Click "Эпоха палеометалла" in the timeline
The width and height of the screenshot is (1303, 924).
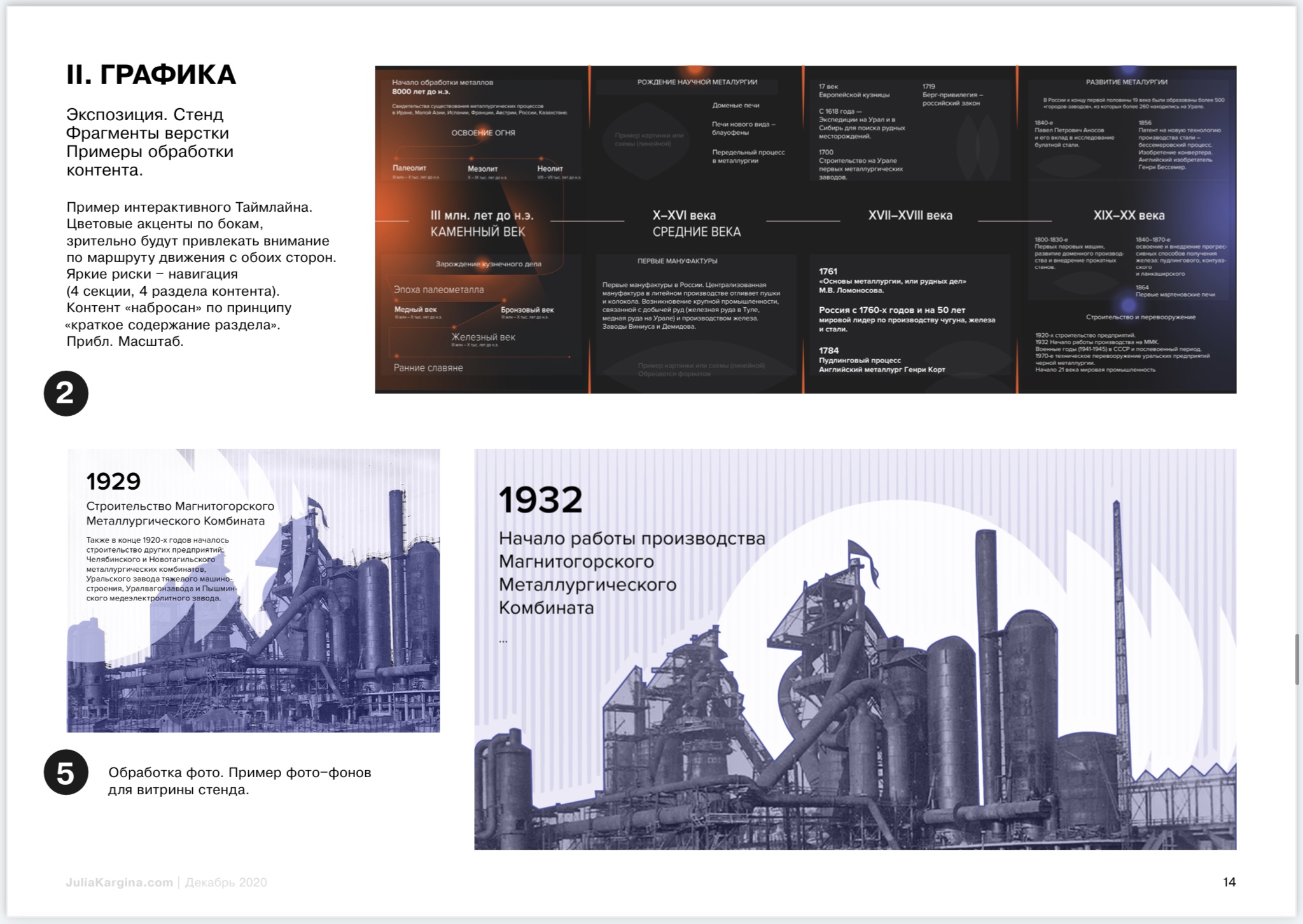point(438,290)
